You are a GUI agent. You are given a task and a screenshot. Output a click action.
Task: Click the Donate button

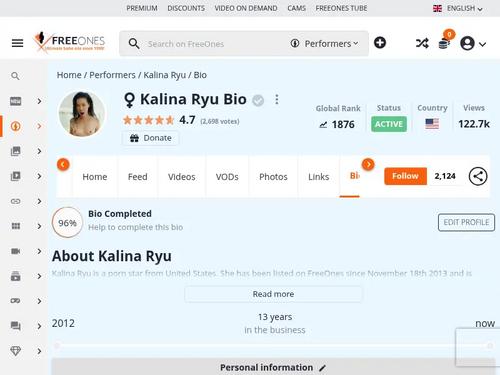[151, 138]
